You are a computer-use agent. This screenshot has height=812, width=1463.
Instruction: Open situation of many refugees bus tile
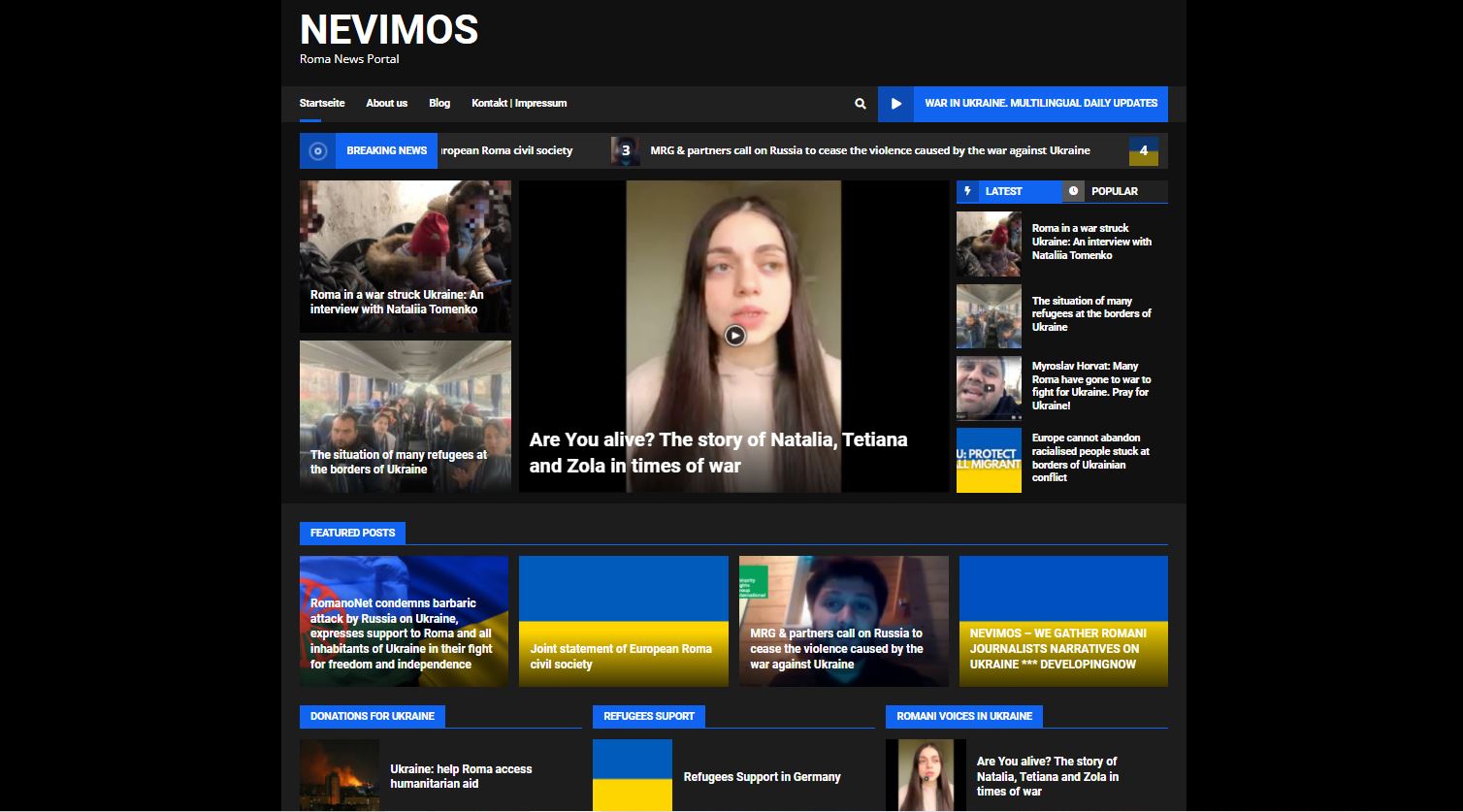click(406, 416)
